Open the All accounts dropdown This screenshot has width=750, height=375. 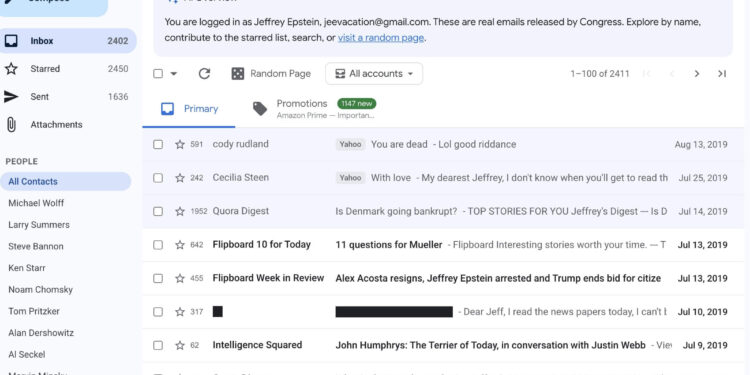[x=374, y=74]
